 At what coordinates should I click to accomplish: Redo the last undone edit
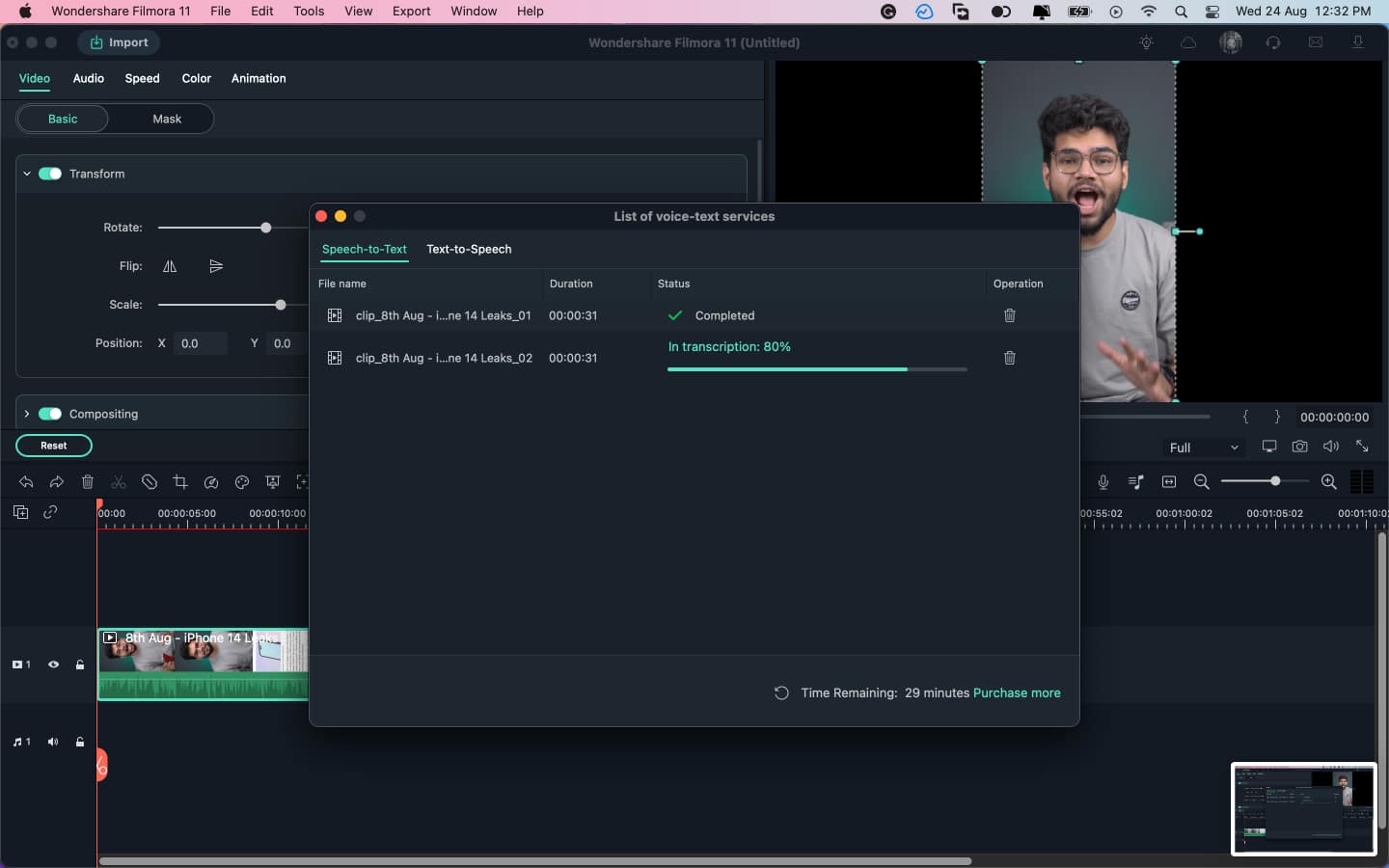tap(57, 481)
